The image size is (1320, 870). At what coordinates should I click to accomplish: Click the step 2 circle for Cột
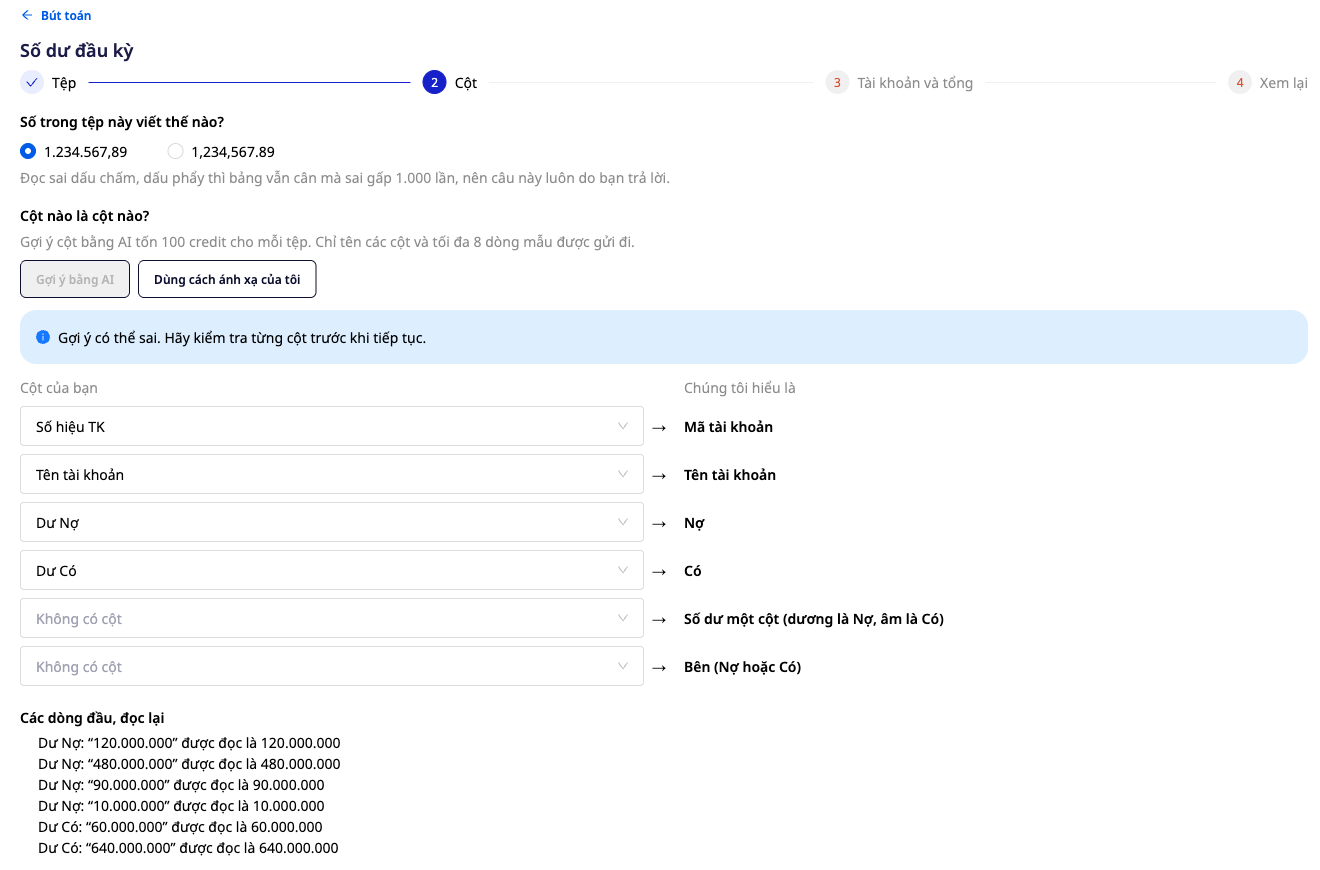(x=434, y=82)
